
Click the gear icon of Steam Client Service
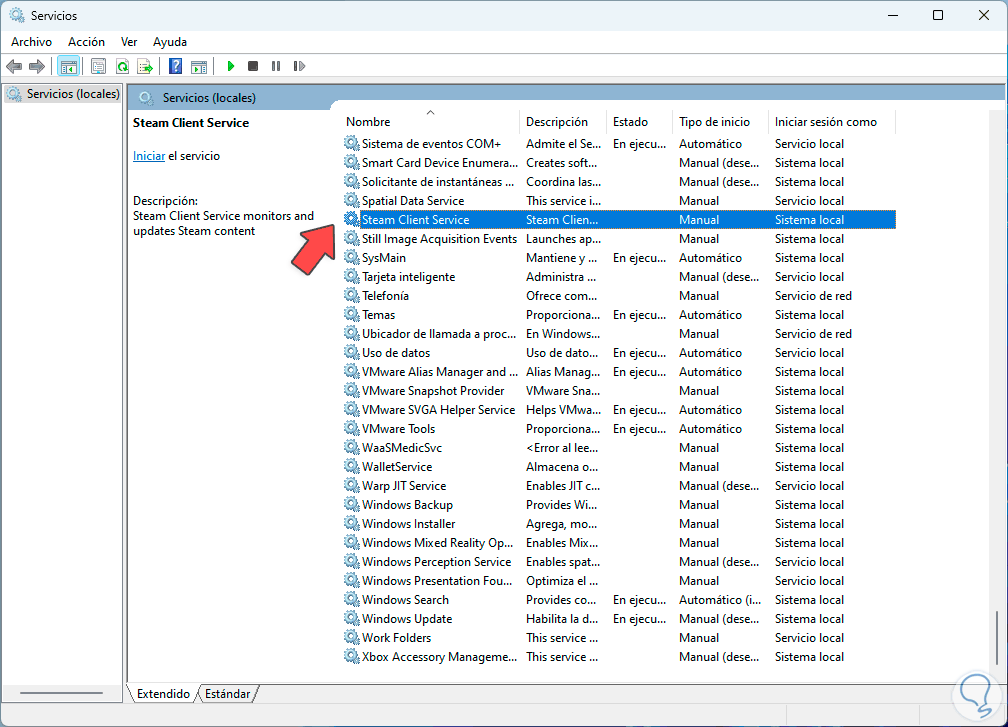coord(351,219)
